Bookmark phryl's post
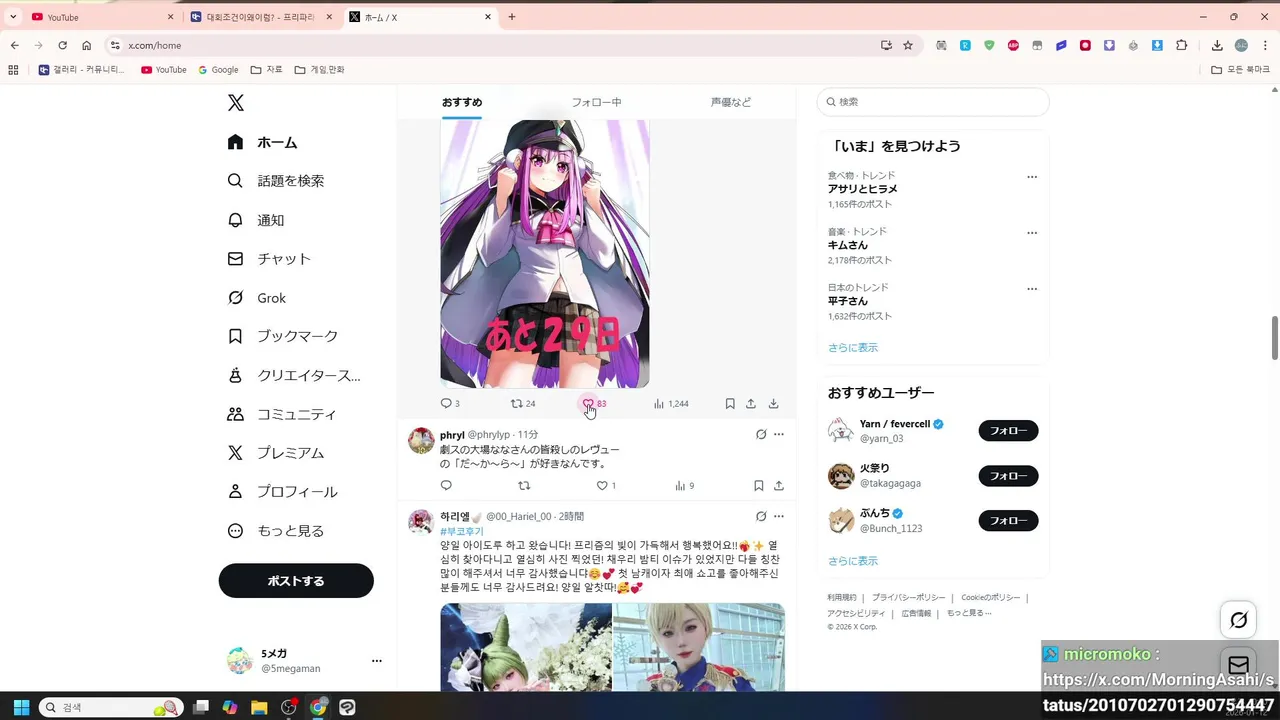 (x=759, y=486)
